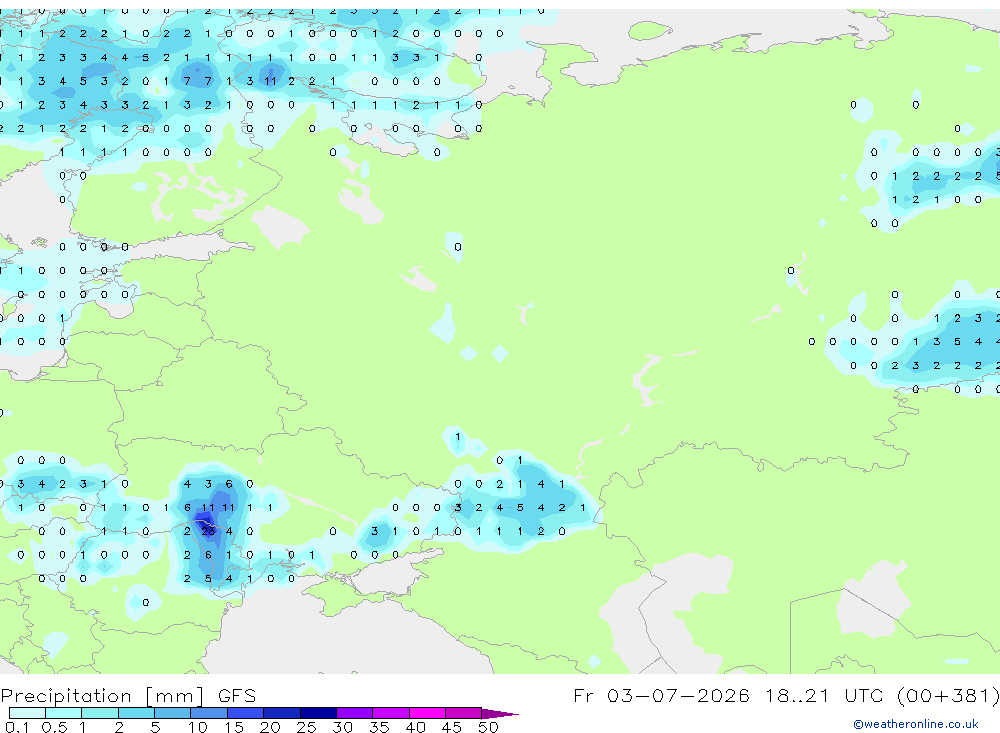This screenshot has height=733, width=1000.
Task: Click the '0.1' legend scale label
Action: pos(17,727)
